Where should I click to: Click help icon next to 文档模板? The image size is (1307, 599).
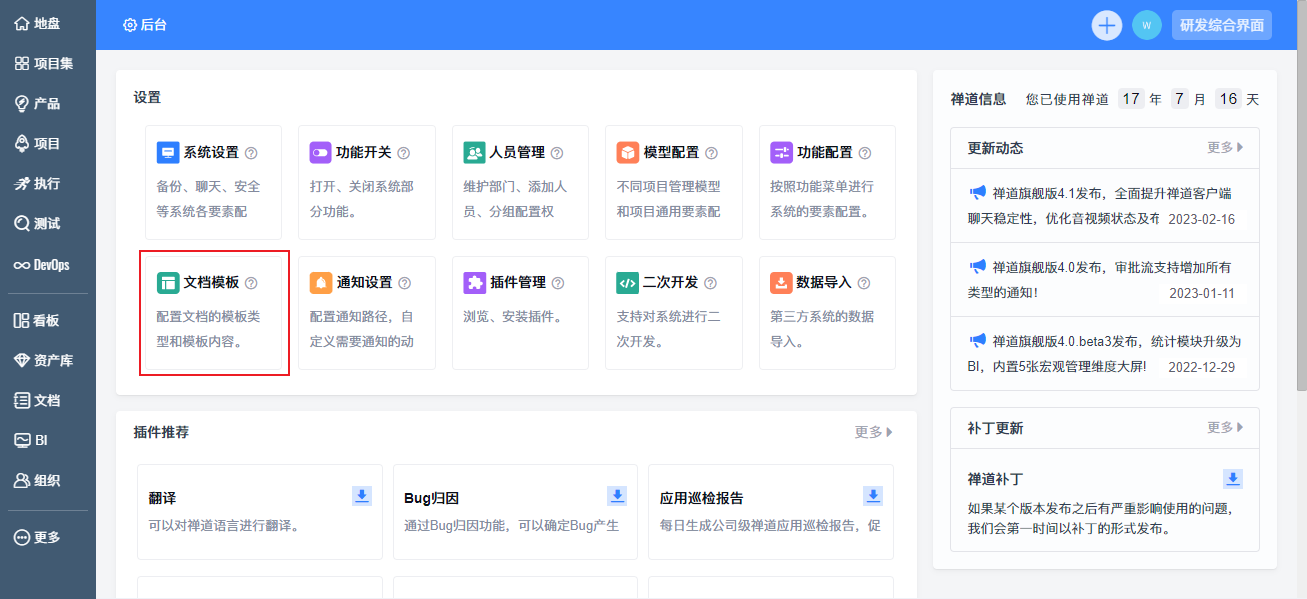point(251,283)
